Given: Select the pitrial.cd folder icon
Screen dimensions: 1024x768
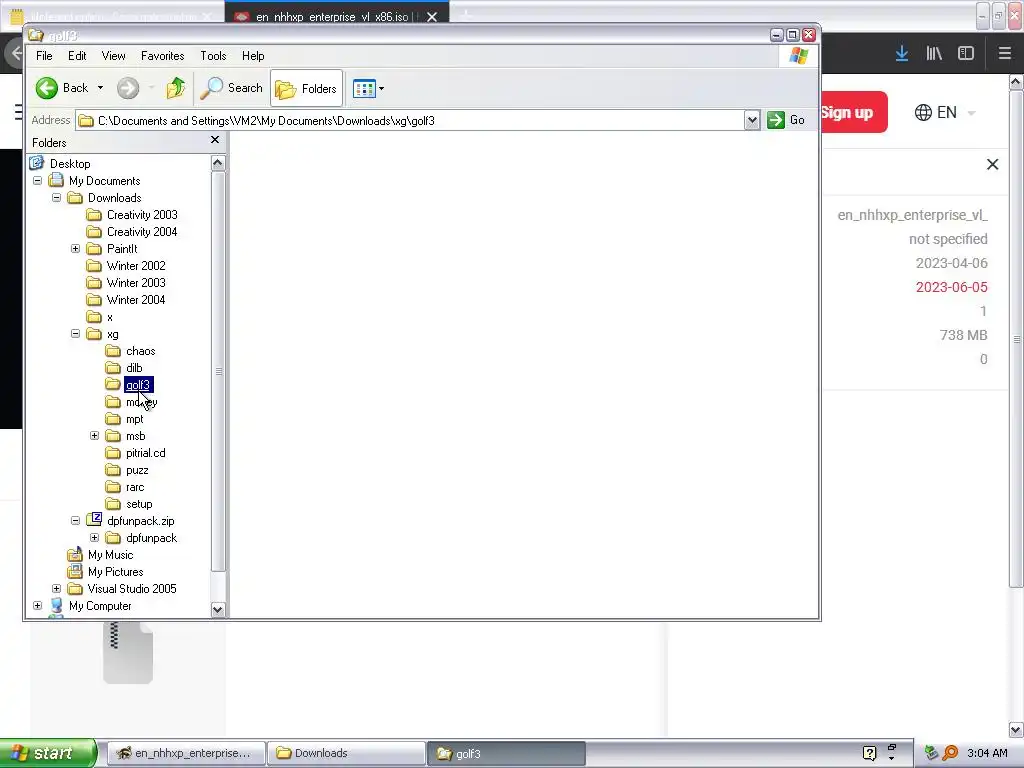Looking at the screenshot, I should 114,453.
